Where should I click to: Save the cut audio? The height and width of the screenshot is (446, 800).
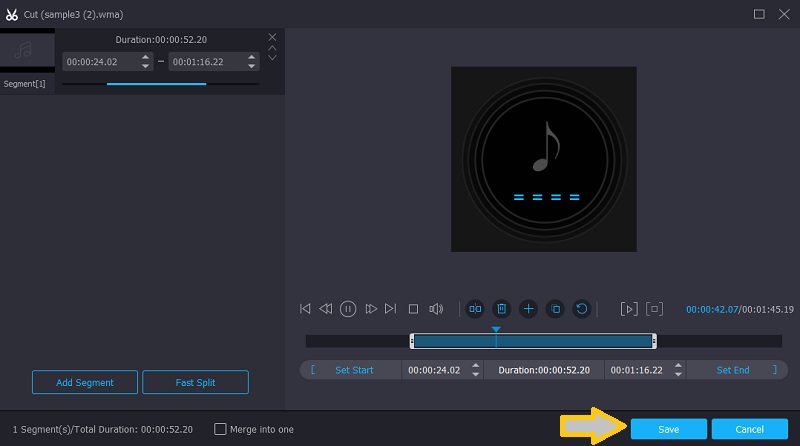tap(668, 429)
